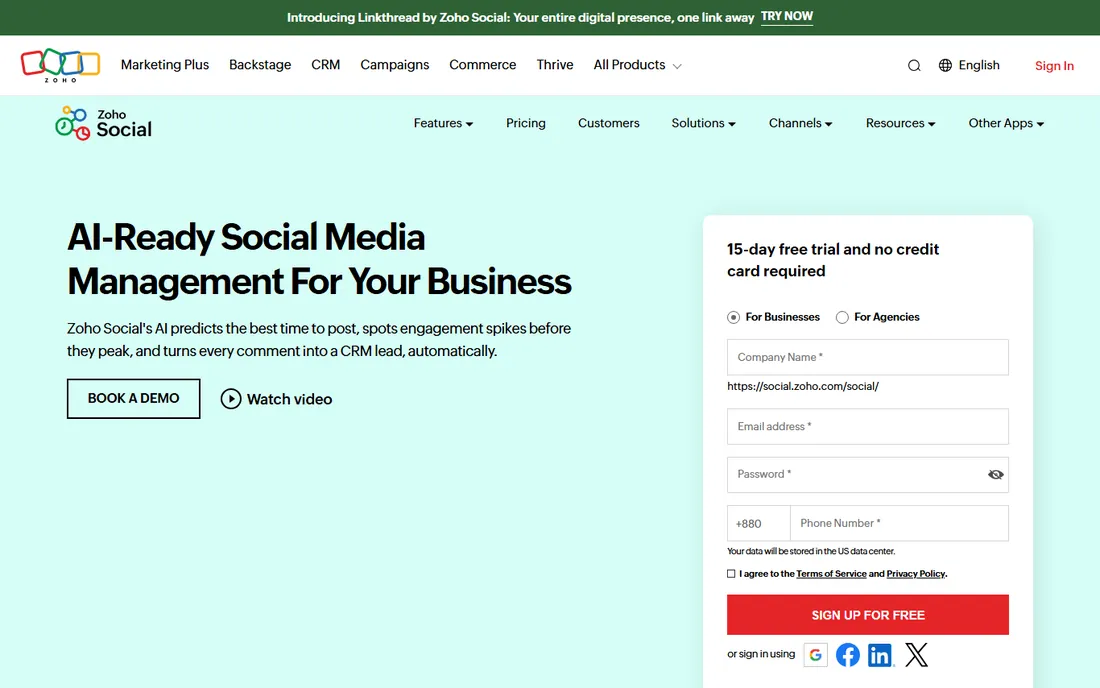Click the Sign In link
Image resolution: width=1100 pixels, height=688 pixels.
(1054, 66)
